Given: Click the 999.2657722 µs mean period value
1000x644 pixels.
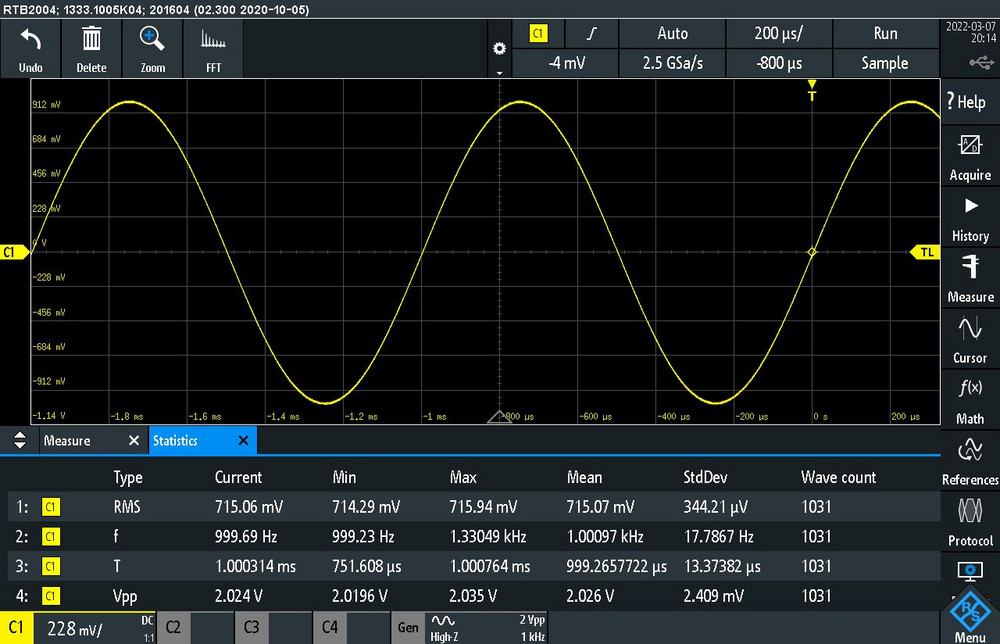Looking at the screenshot, I should click(617, 566).
